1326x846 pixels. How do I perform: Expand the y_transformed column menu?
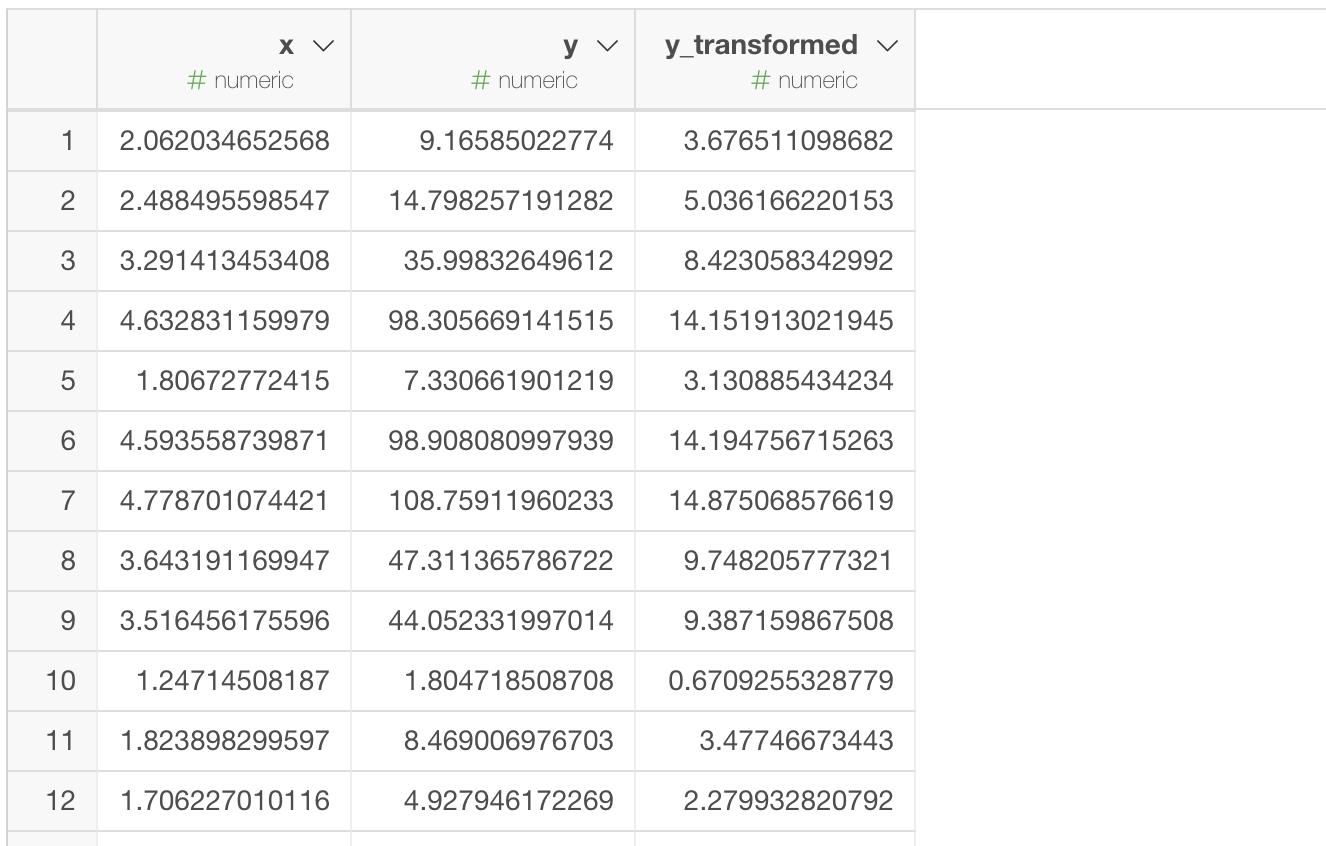(886, 46)
